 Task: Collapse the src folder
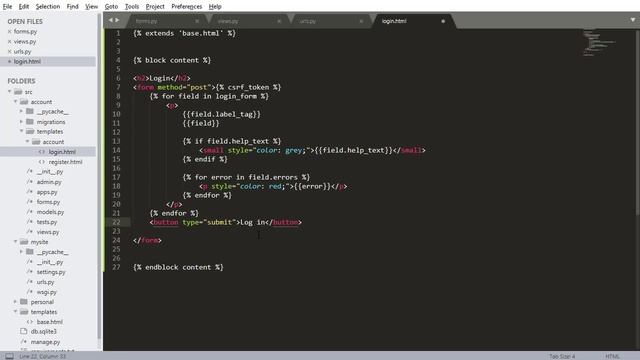(x=9, y=92)
